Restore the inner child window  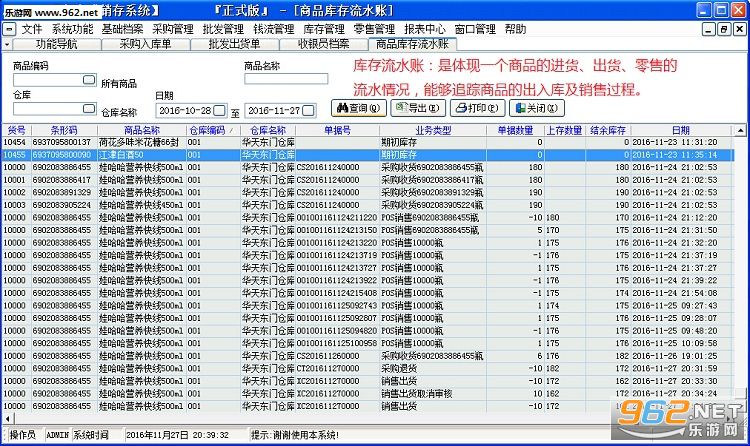pos(724,29)
